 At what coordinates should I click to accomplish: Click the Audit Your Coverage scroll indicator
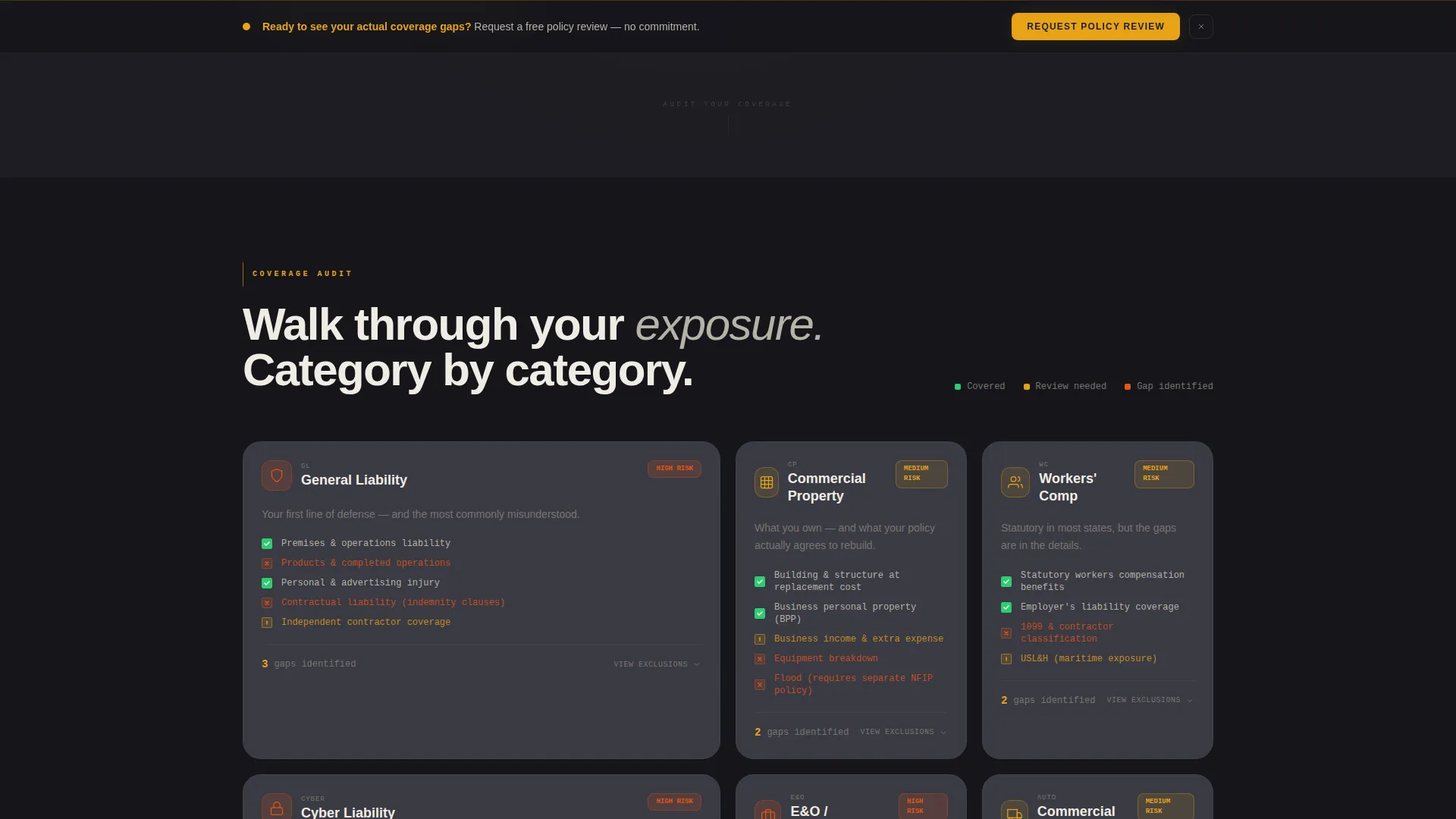728,118
